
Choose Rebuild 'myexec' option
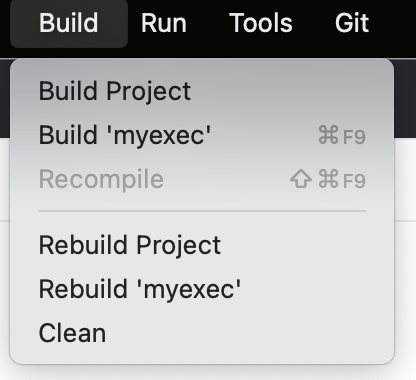tap(202, 289)
